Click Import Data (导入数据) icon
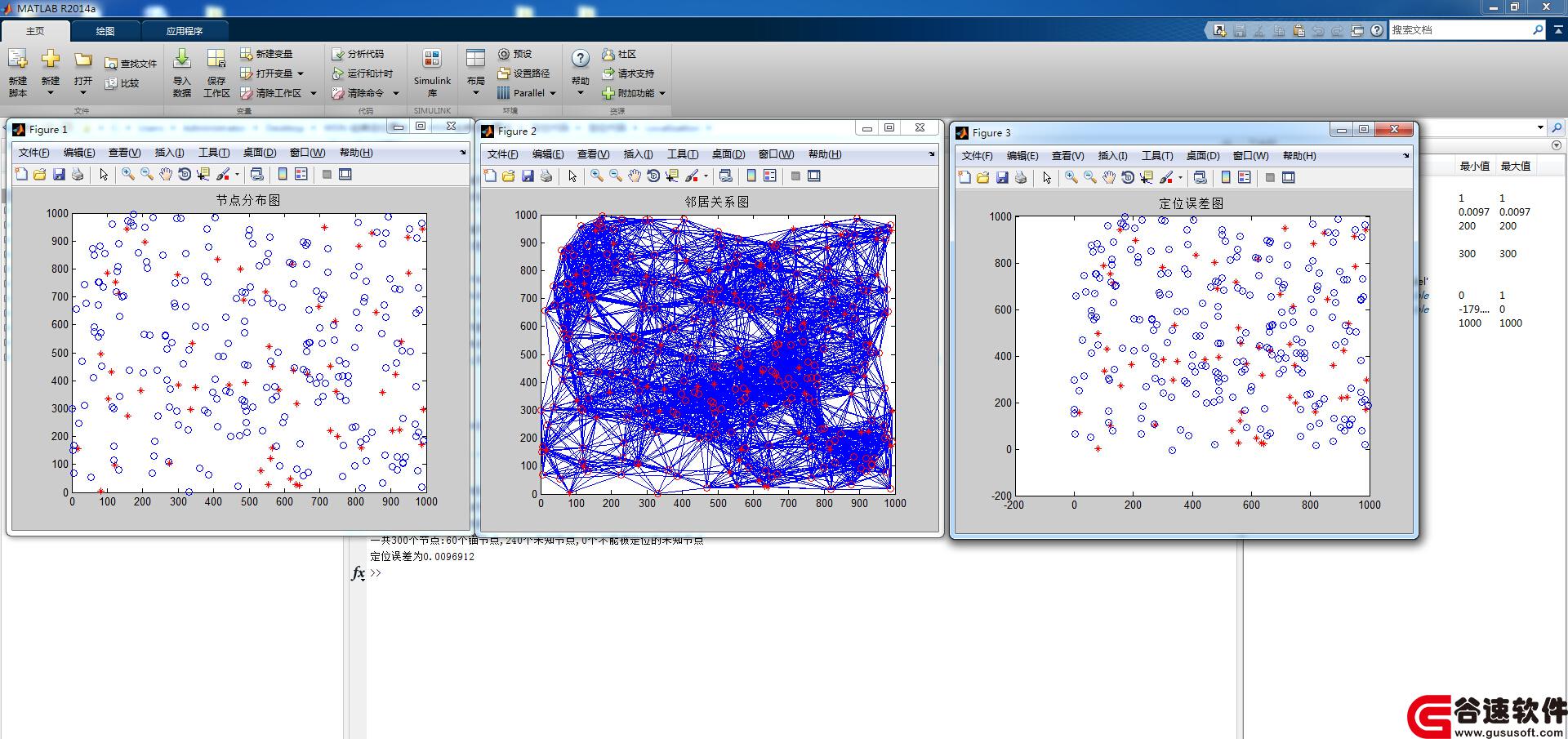The image size is (1568, 739). tap(182, 59)
